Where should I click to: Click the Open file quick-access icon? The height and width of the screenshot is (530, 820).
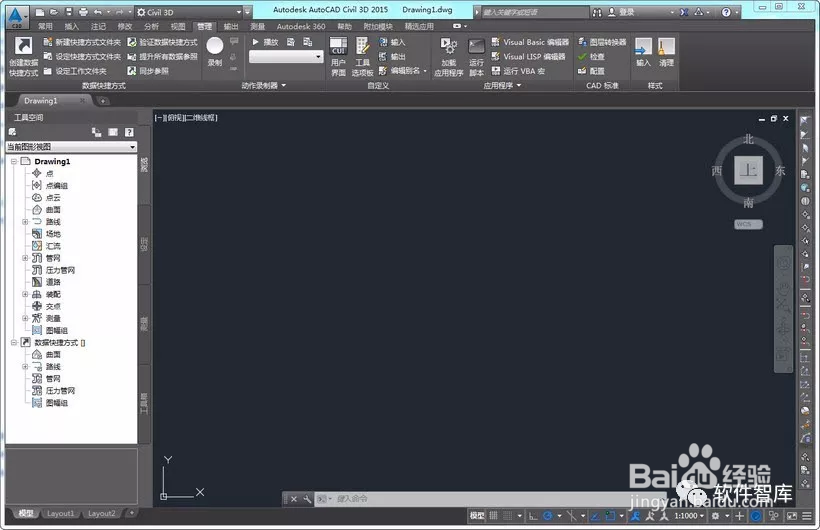tap(54, 12)
